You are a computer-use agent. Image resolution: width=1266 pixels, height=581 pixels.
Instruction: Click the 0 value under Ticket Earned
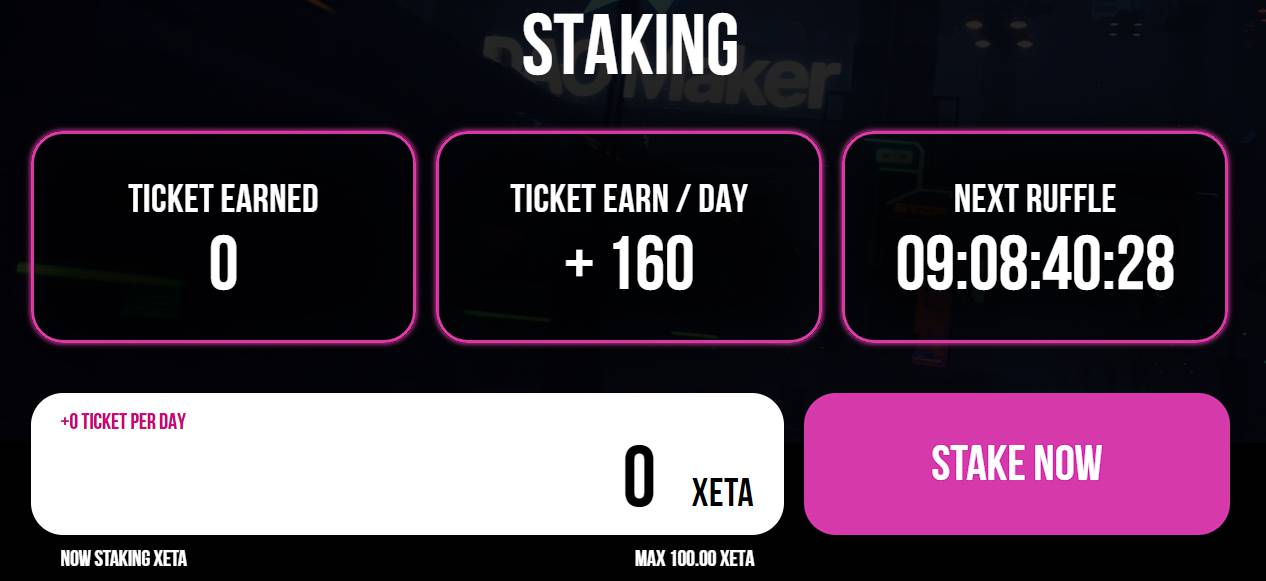pos(223,265)
